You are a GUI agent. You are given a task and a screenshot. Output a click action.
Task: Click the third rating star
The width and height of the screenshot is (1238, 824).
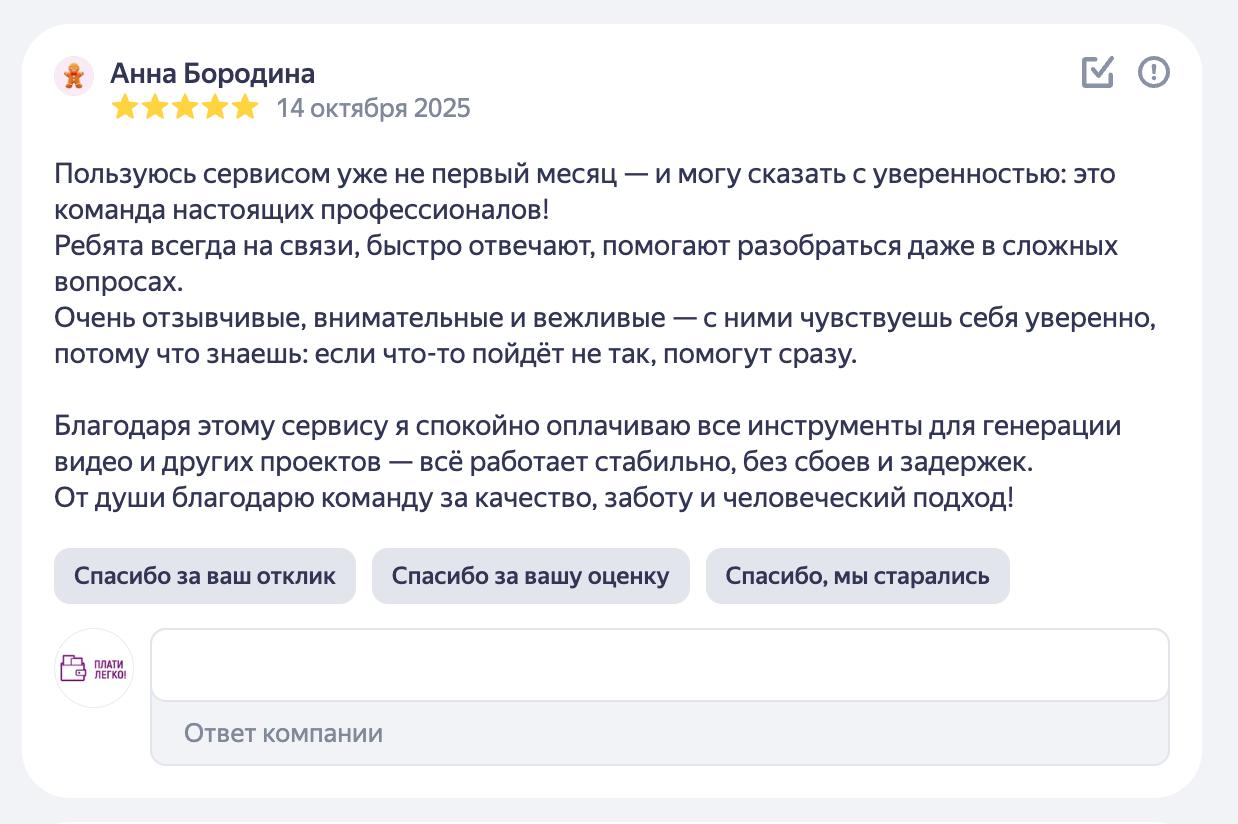184,108
